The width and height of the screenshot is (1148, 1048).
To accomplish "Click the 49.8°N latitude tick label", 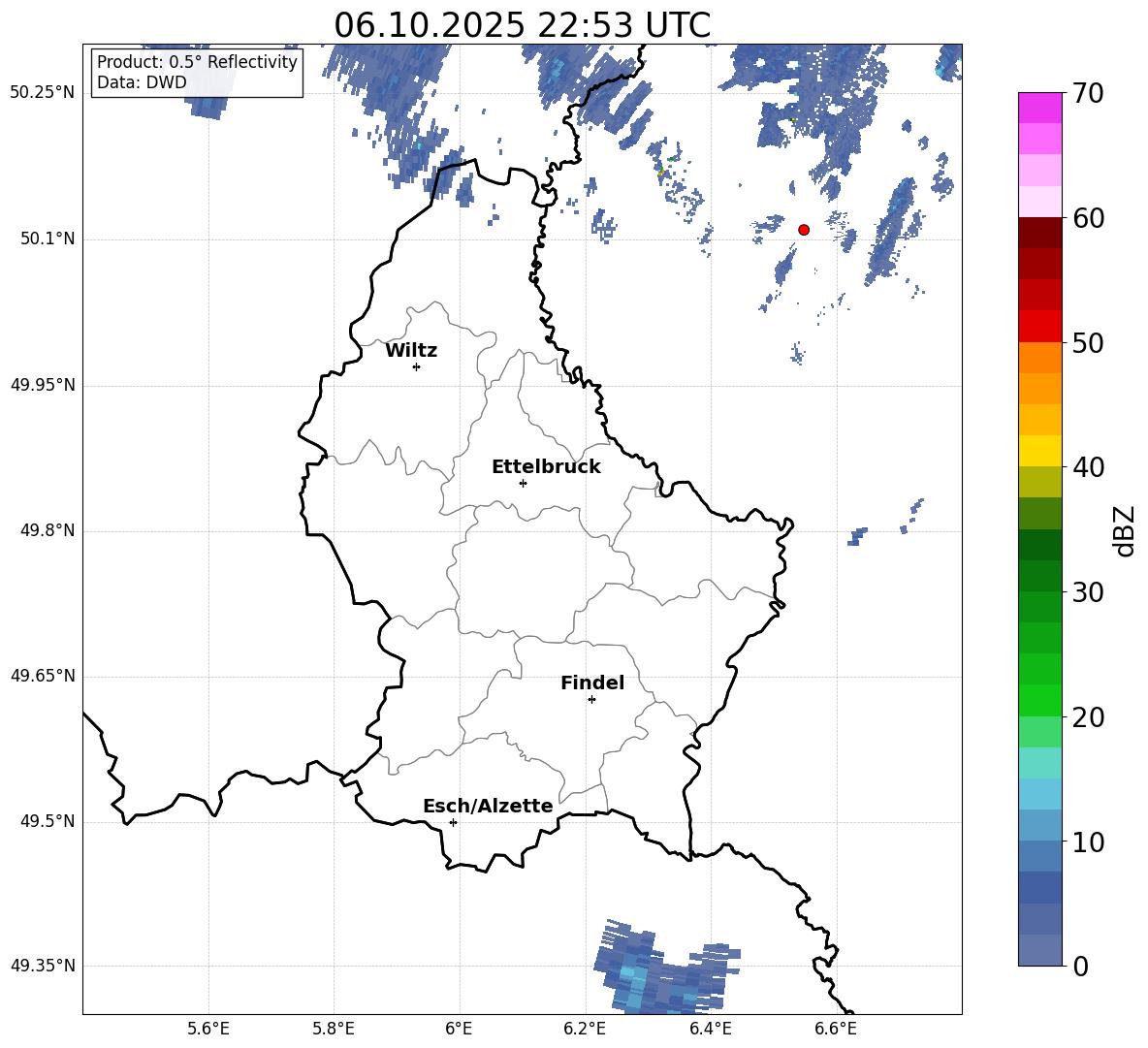I will click(x=47, y=530).
